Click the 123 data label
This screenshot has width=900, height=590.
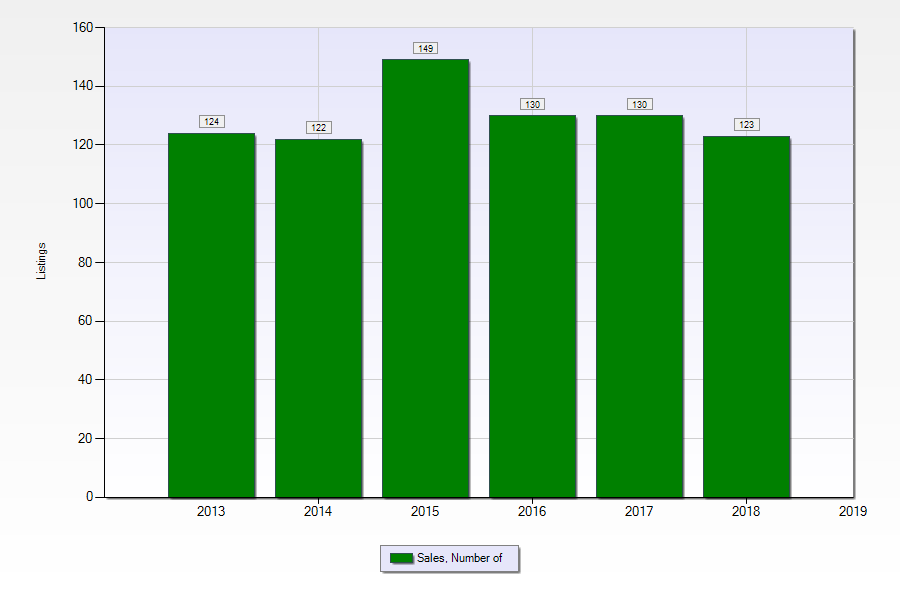(x=747, y=125)
